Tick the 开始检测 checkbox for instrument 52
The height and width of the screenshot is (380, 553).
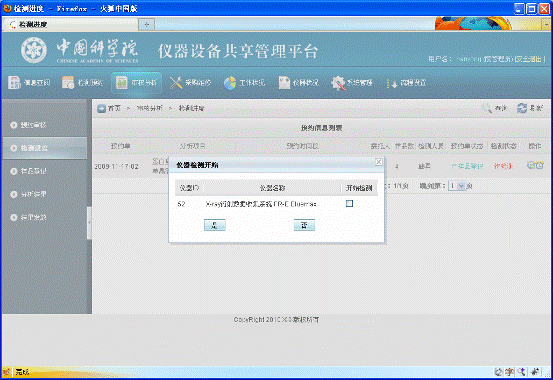[349, 204]
